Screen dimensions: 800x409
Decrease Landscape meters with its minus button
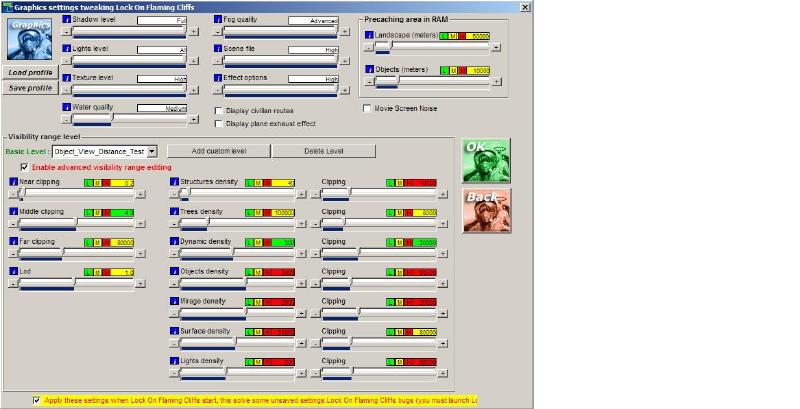368,47
